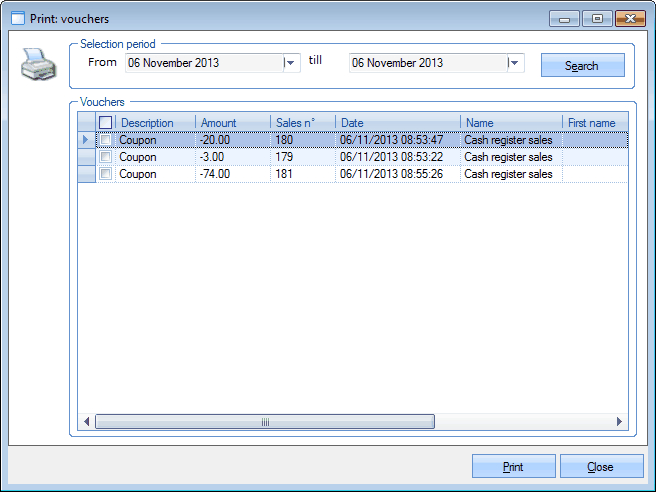This screenshot has width=656, height=492.
Task: Click the Close button at bottom
Action: (601, 467)
